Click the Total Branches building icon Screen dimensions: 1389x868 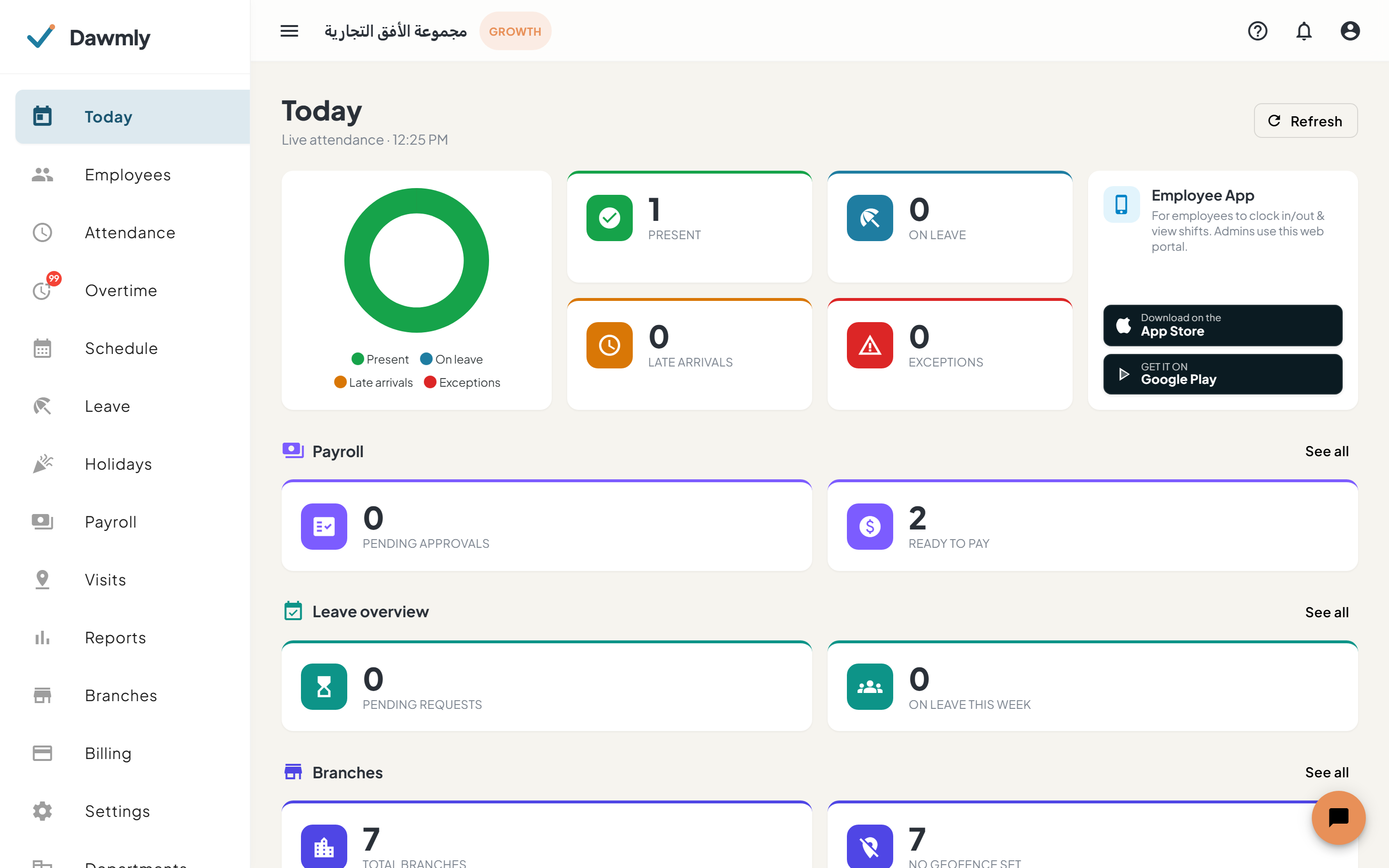pos(324,846)
